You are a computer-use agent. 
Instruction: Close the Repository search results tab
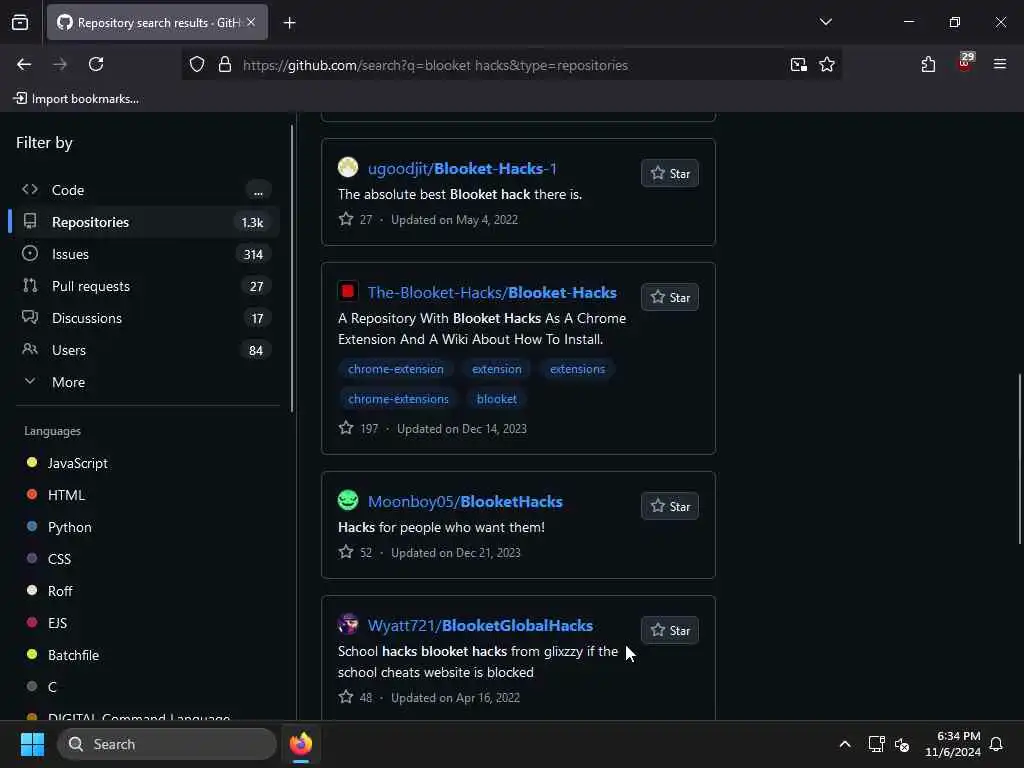coord(251,22)
